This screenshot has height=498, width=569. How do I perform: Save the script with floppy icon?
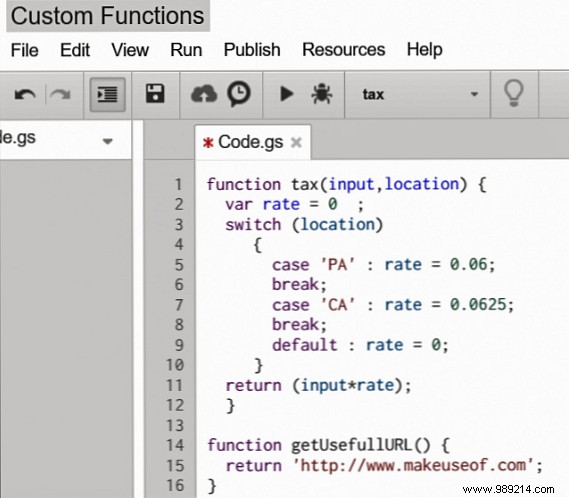tap(155, 94)
